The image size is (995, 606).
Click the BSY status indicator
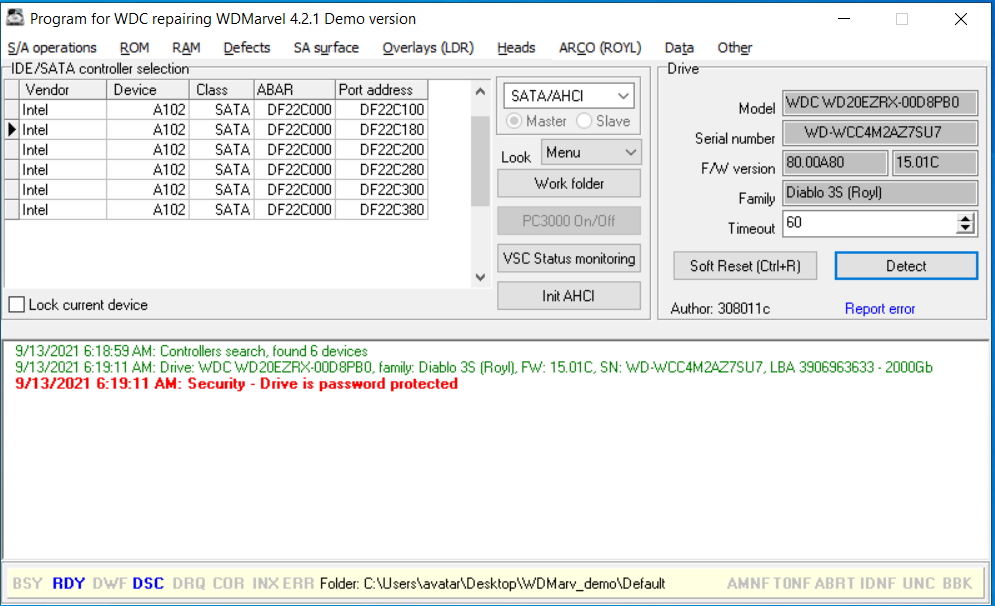click(x=27, y=583)
